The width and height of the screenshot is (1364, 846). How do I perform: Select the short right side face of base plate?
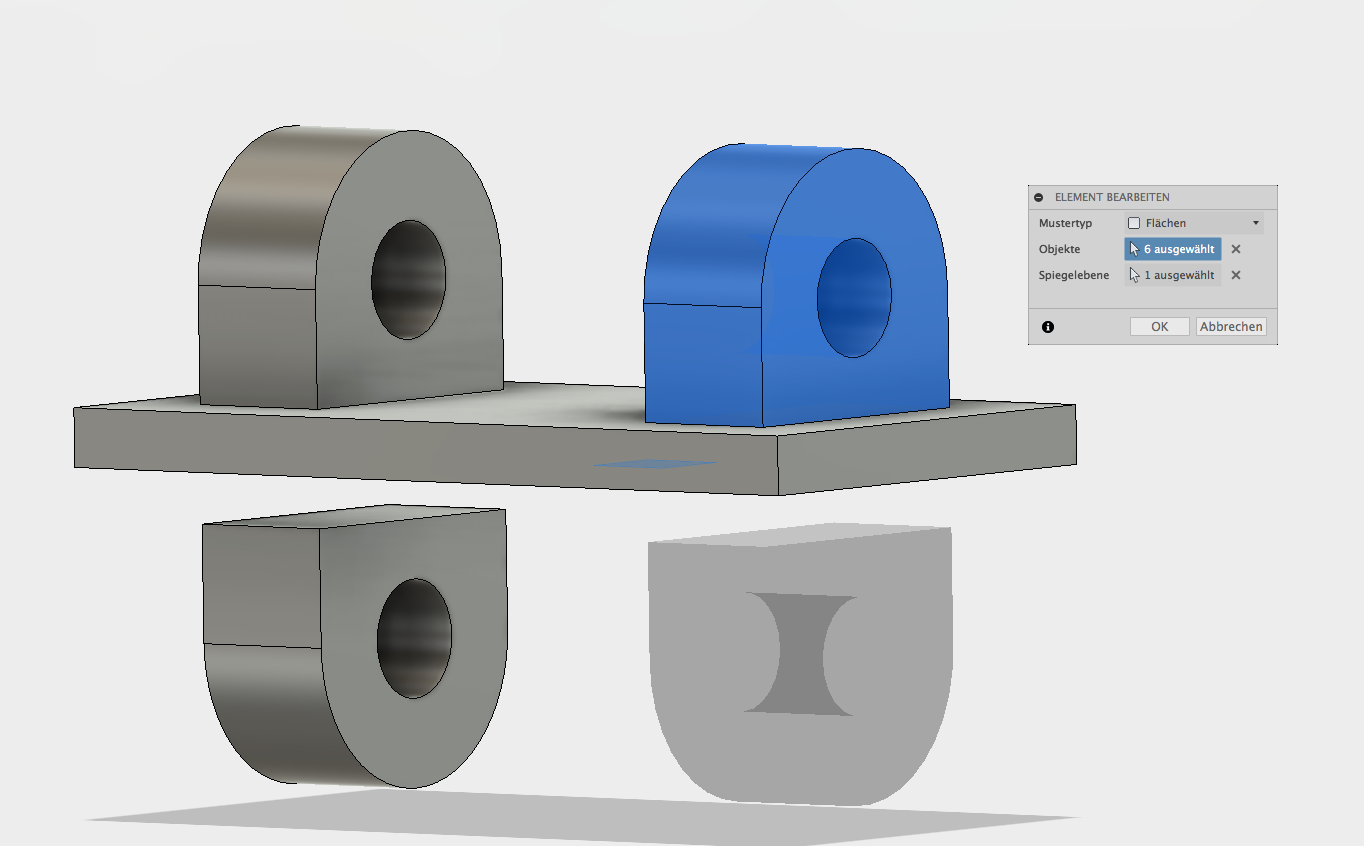coord(925,450)
